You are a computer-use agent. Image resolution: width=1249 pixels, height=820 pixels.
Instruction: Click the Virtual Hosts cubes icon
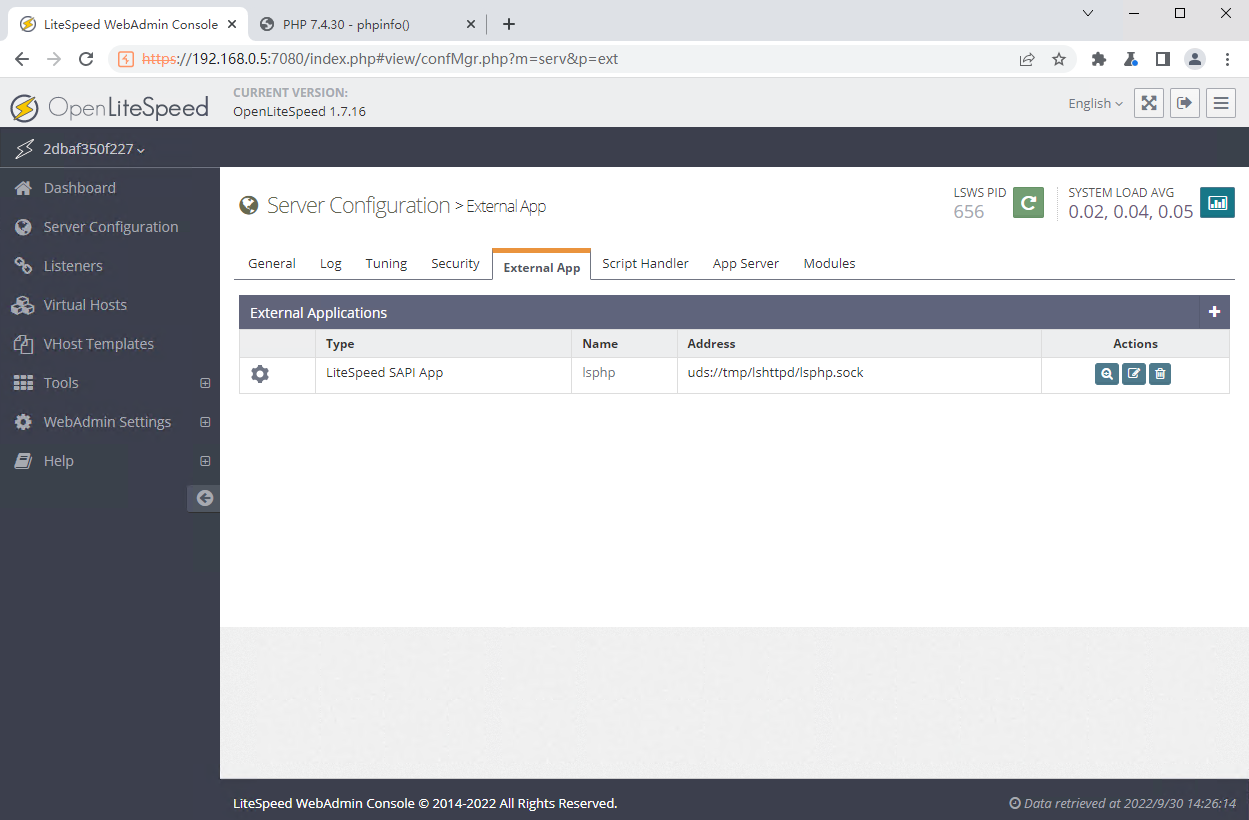pyautogui.click(x=23, y=305)
